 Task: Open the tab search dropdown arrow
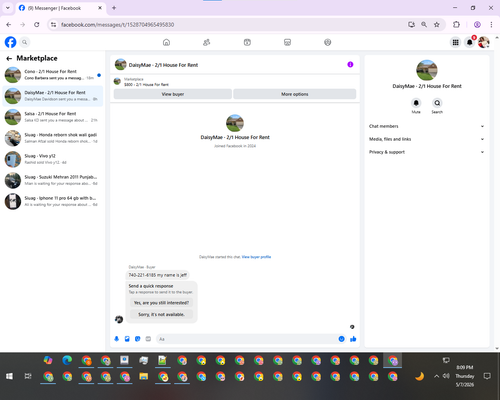(x=8, y=8)
